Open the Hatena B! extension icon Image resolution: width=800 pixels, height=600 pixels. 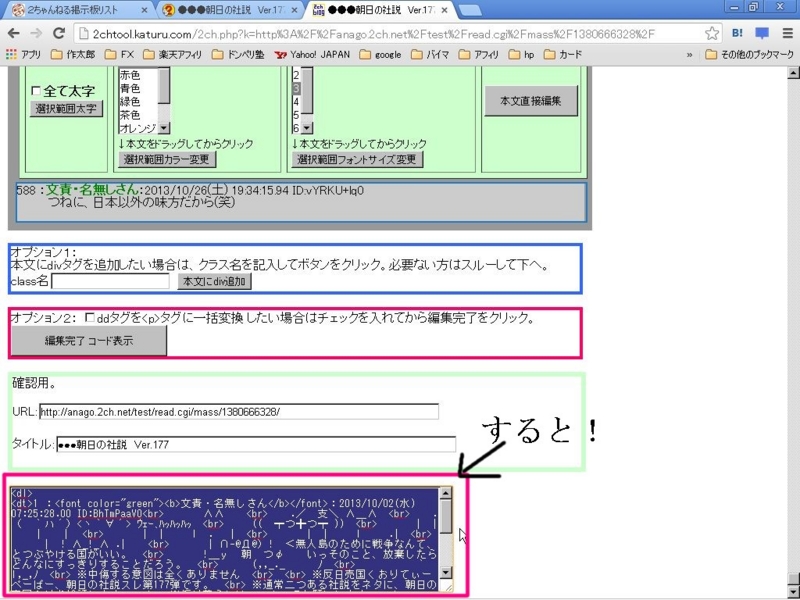[737, 33]
